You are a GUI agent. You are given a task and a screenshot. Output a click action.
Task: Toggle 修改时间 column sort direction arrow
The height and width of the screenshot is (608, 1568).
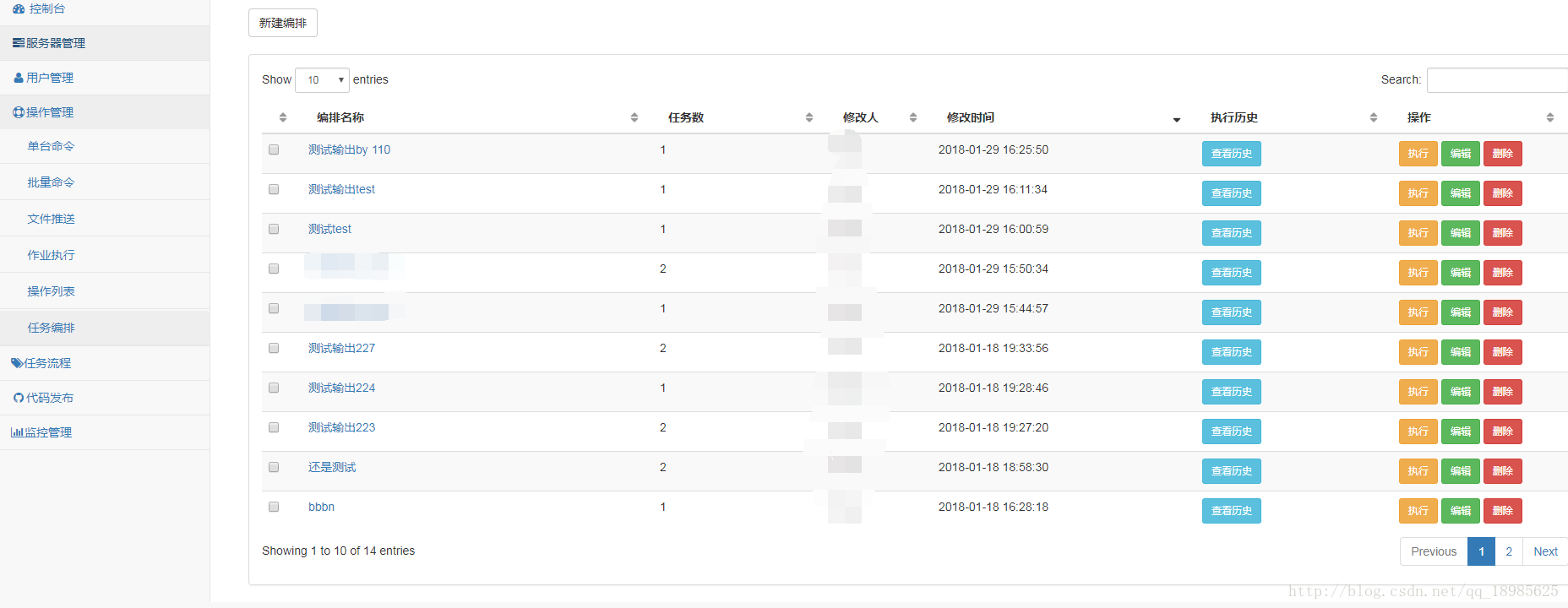(x=1177, y=119)
